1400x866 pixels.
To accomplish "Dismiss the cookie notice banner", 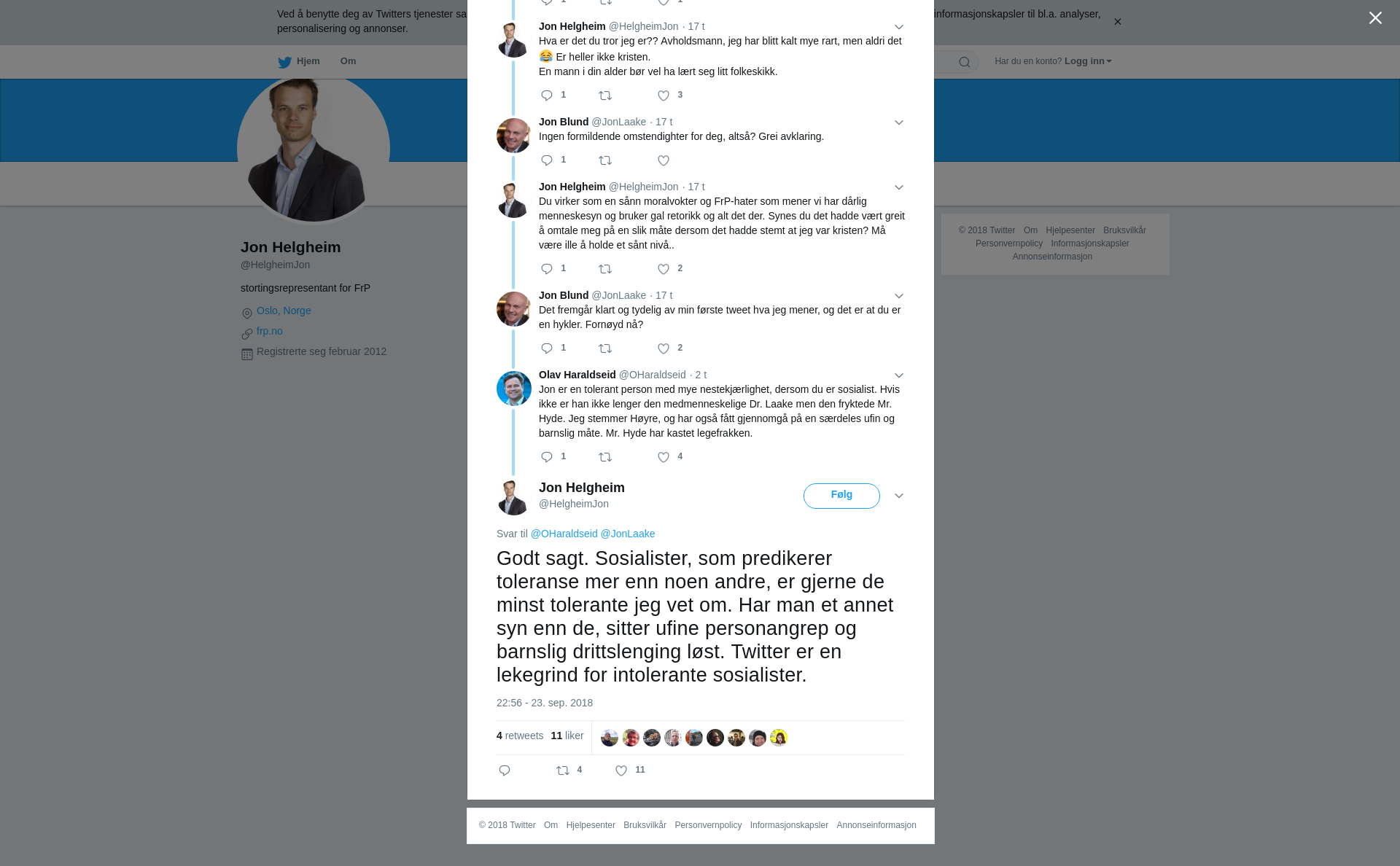I will [x=1117, y=22].
